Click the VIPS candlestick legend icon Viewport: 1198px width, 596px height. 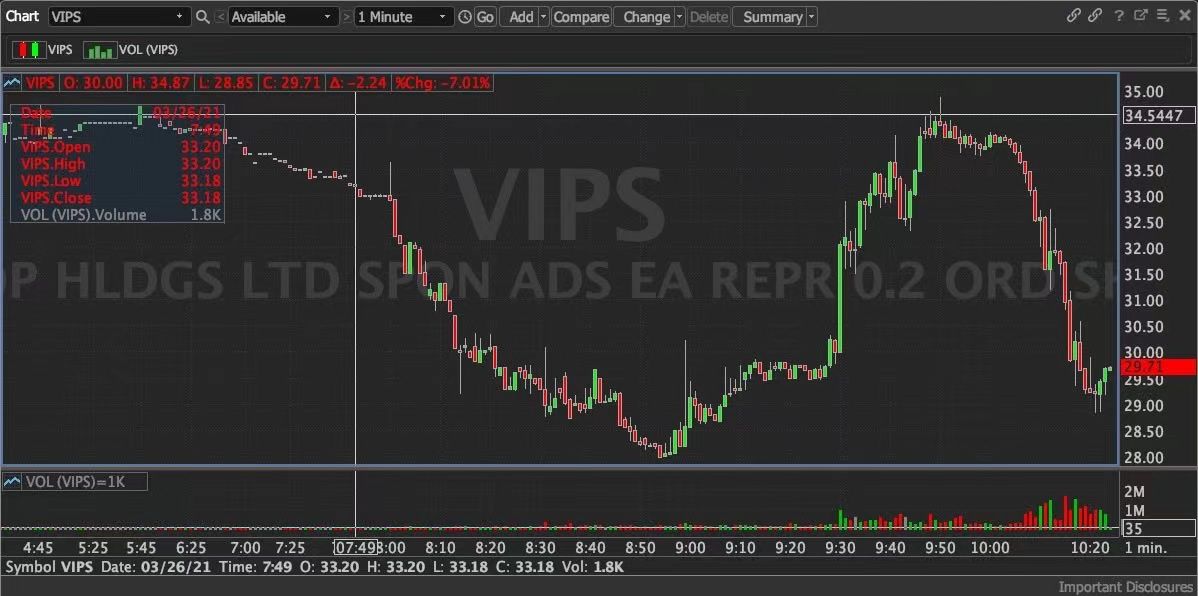[x=29, y=50]
